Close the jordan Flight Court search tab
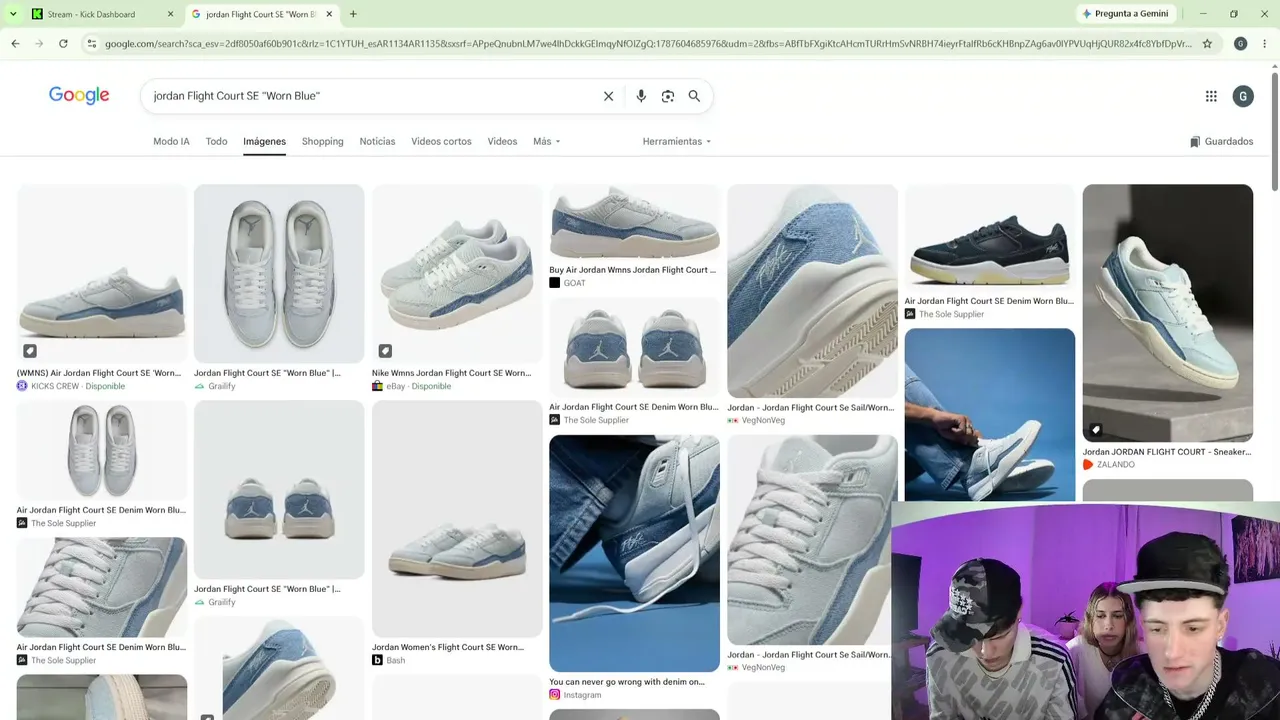The height and width of the screenshot is (720, 1280). [329, 14]
